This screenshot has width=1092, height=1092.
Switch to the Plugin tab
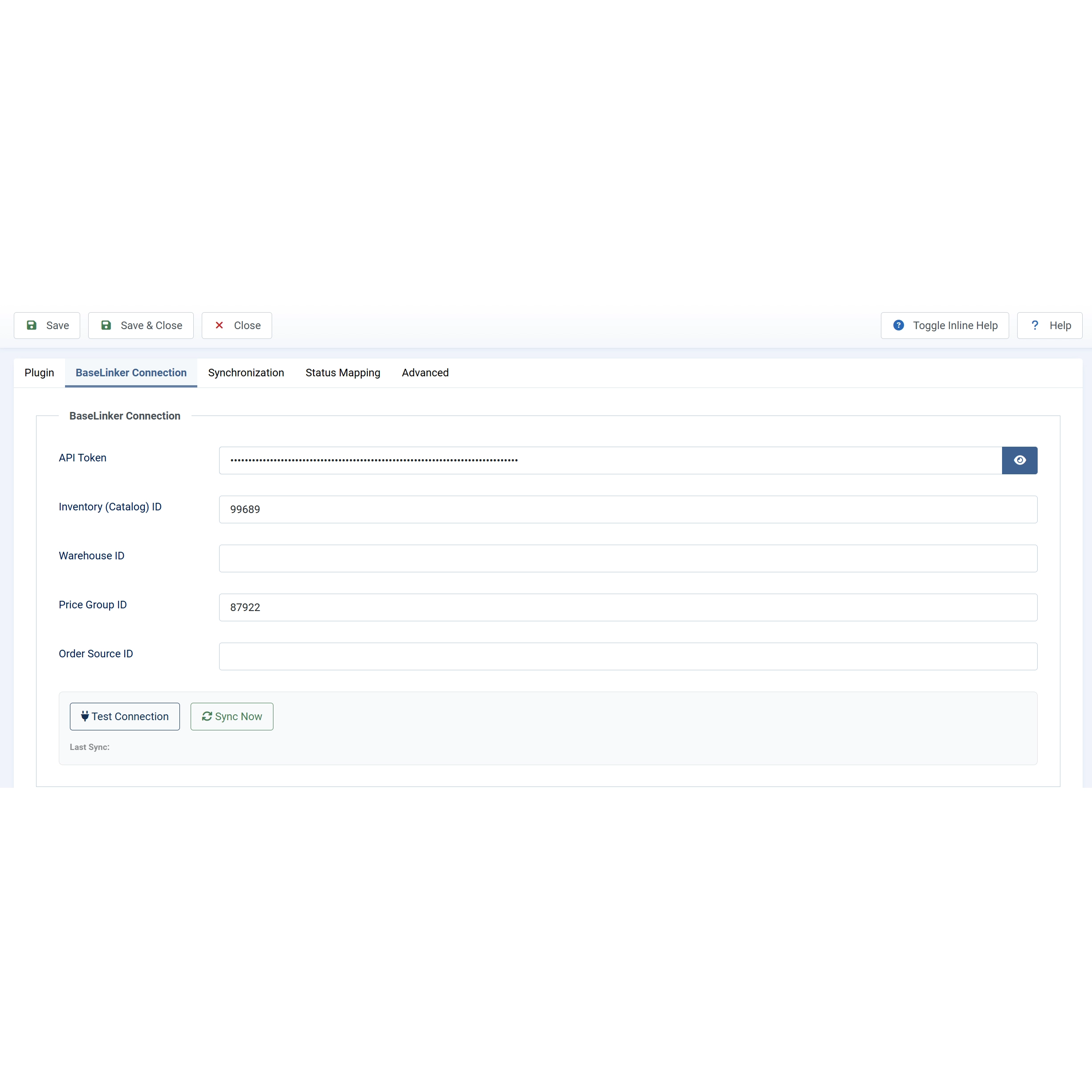40,372
